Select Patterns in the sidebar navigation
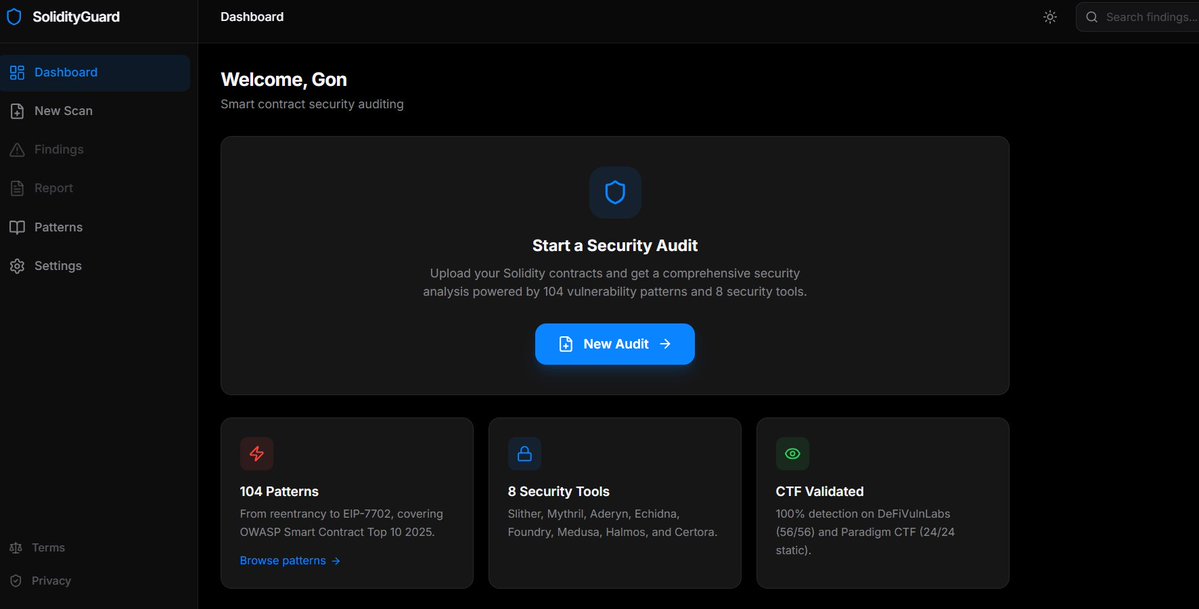Screen dimensions: 1199x609 click(x=58, y=227)
